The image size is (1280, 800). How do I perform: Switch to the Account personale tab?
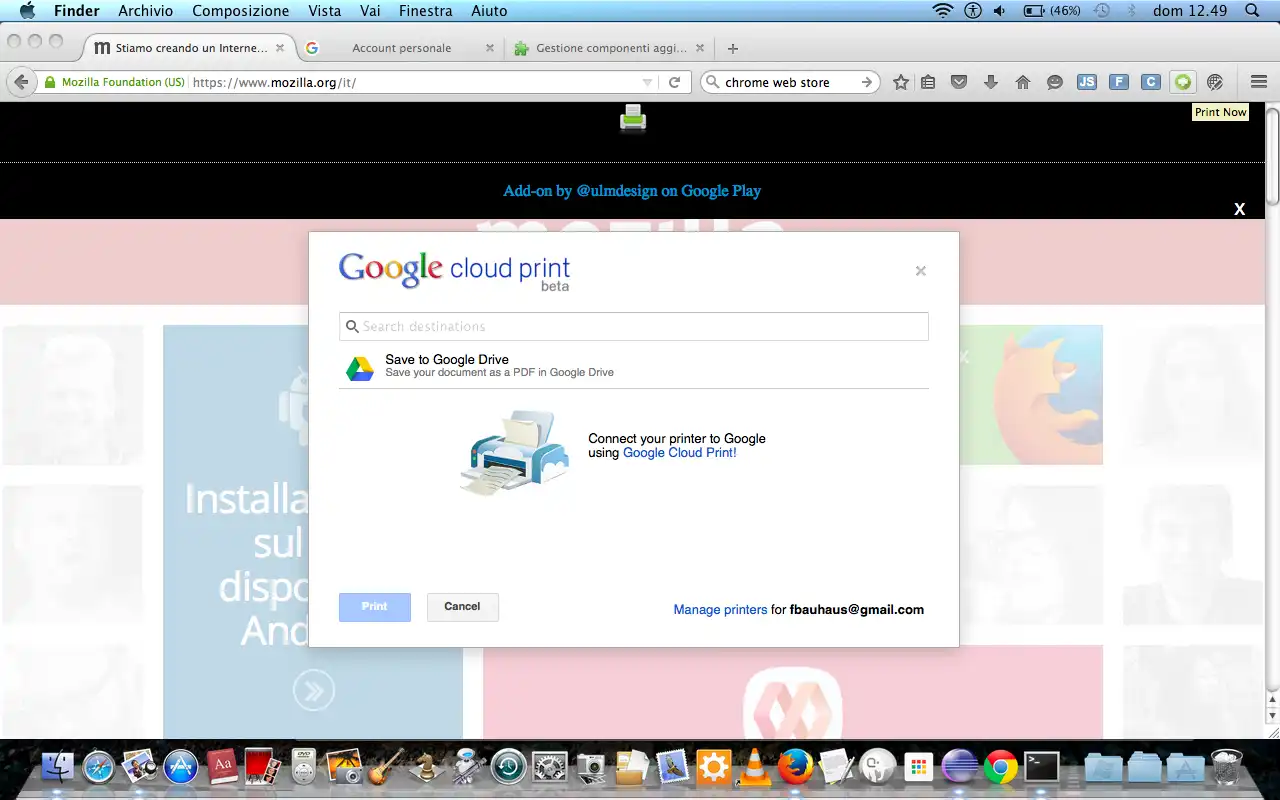401,48
